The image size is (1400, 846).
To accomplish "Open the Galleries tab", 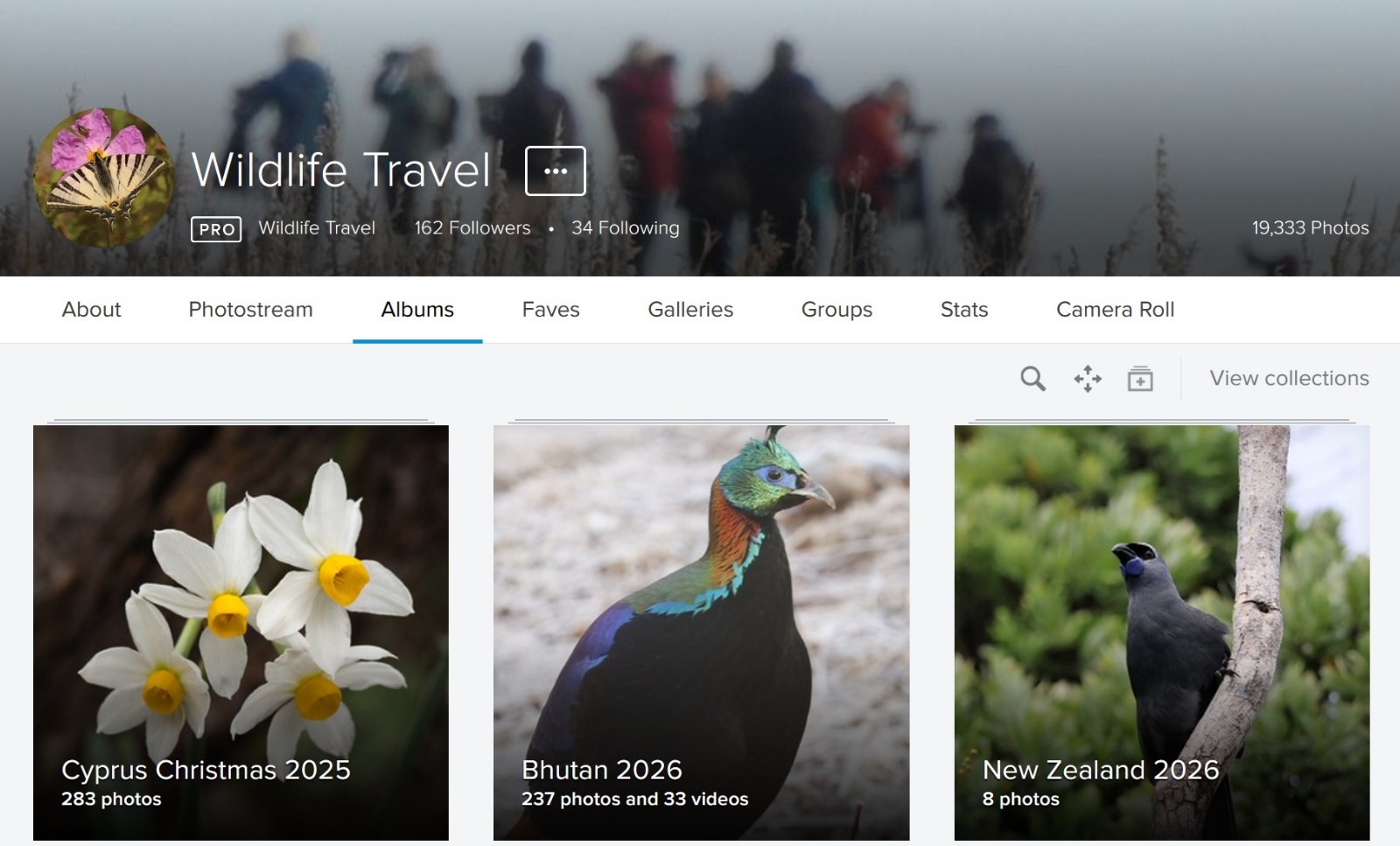I will coord(690,310).
